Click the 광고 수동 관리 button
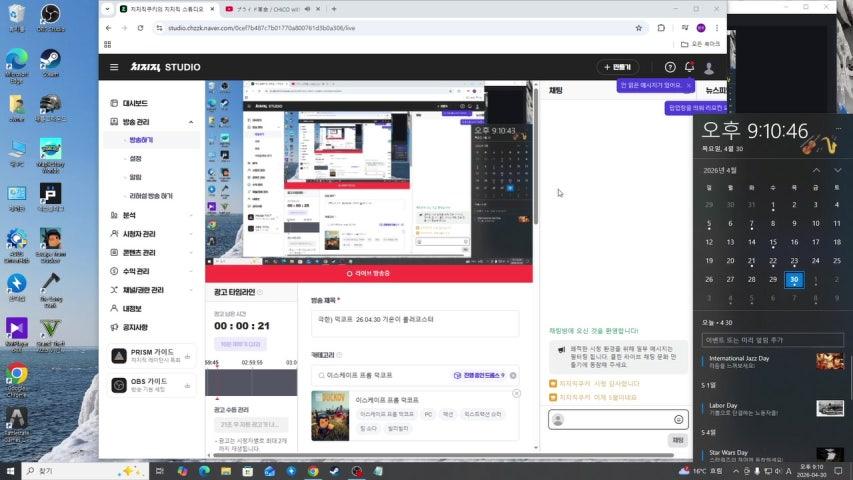Image resolution: width=853 pixels, height=480 pixels. [x=249, y=424]
